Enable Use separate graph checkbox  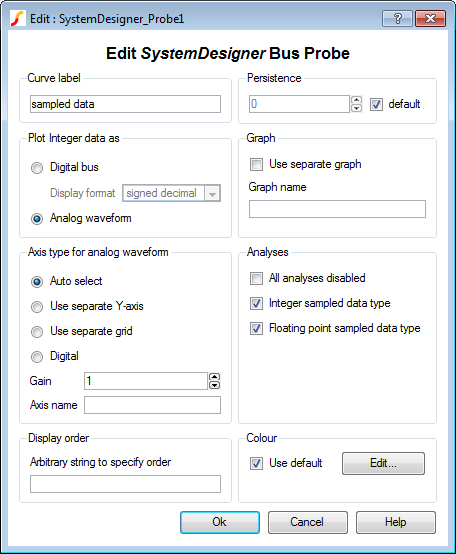(x=256, y=164)
